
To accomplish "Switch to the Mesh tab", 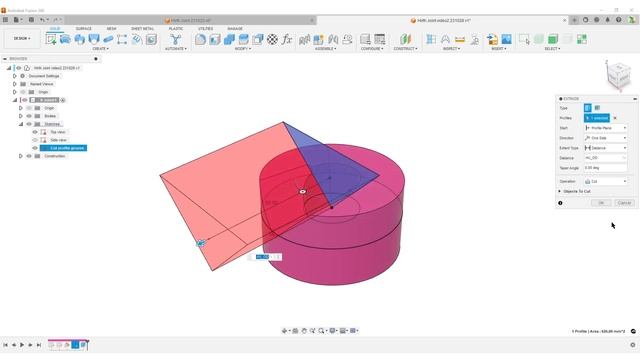I will coord(111,29).
